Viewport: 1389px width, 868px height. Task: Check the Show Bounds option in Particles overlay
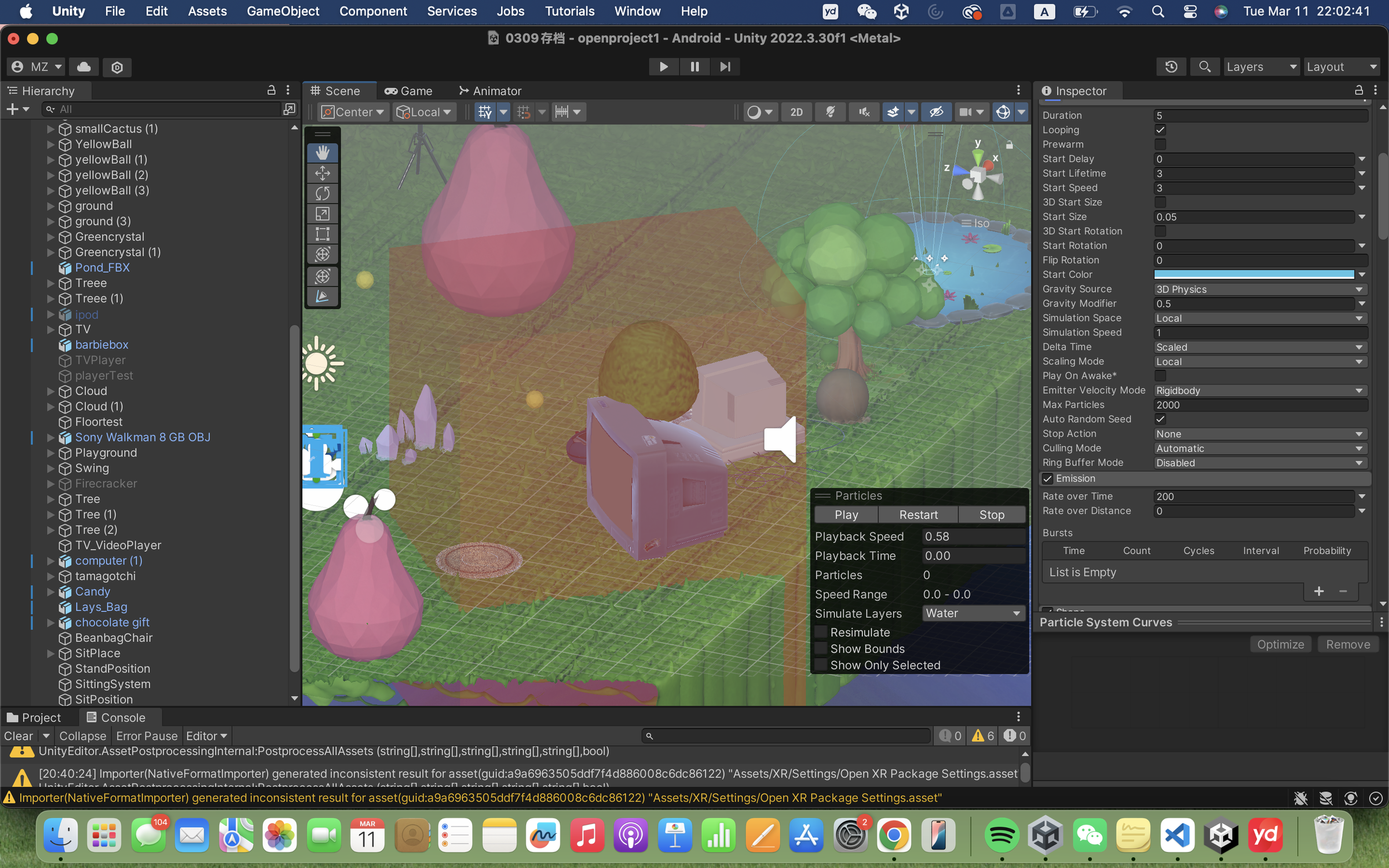[x=822, y=649]
